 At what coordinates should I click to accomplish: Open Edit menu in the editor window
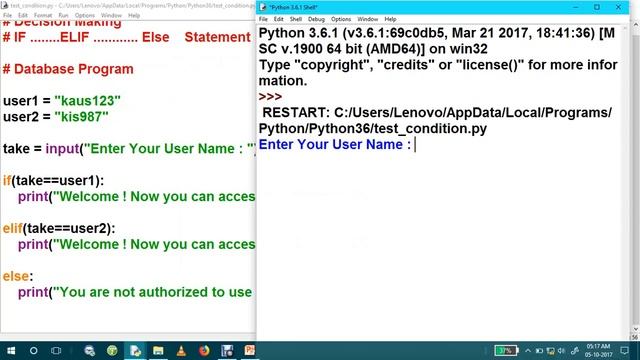[22, 16]
